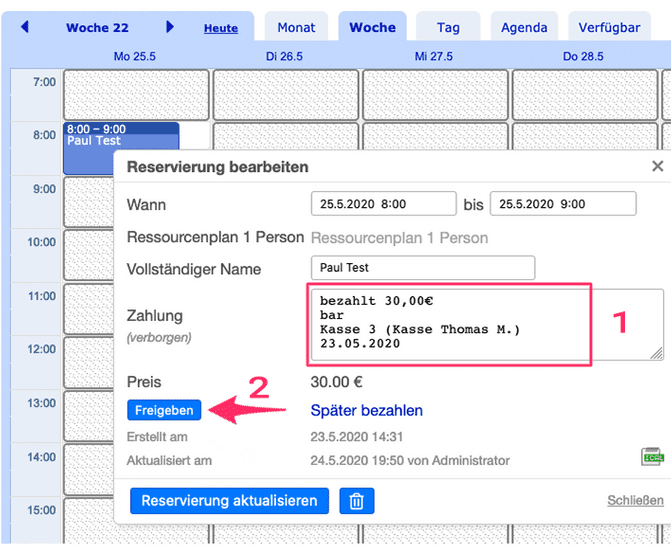Click Reservierung aktualisieren button

click(229, 501)
